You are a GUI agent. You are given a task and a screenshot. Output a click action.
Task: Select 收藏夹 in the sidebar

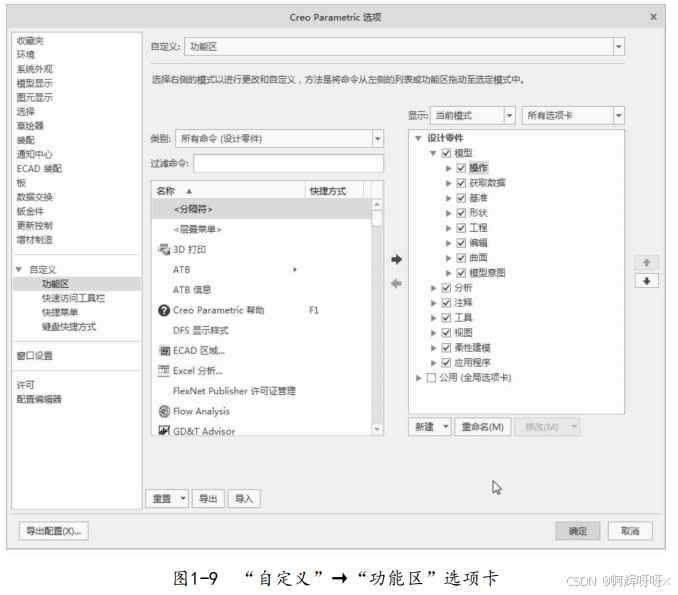[30, 41]
